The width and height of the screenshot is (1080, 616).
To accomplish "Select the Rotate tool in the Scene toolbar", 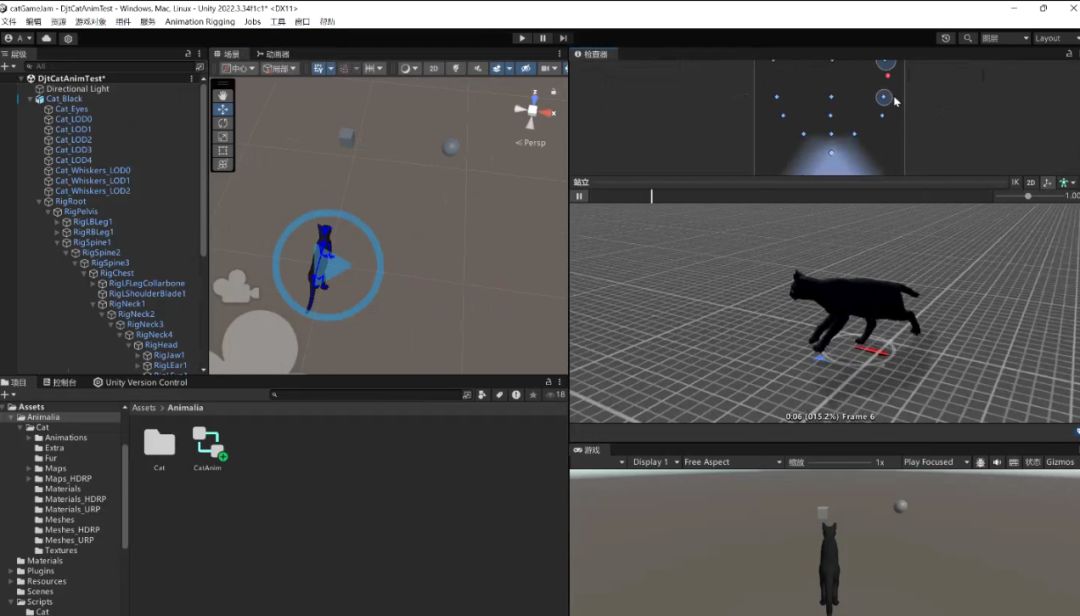I will 223,123.
